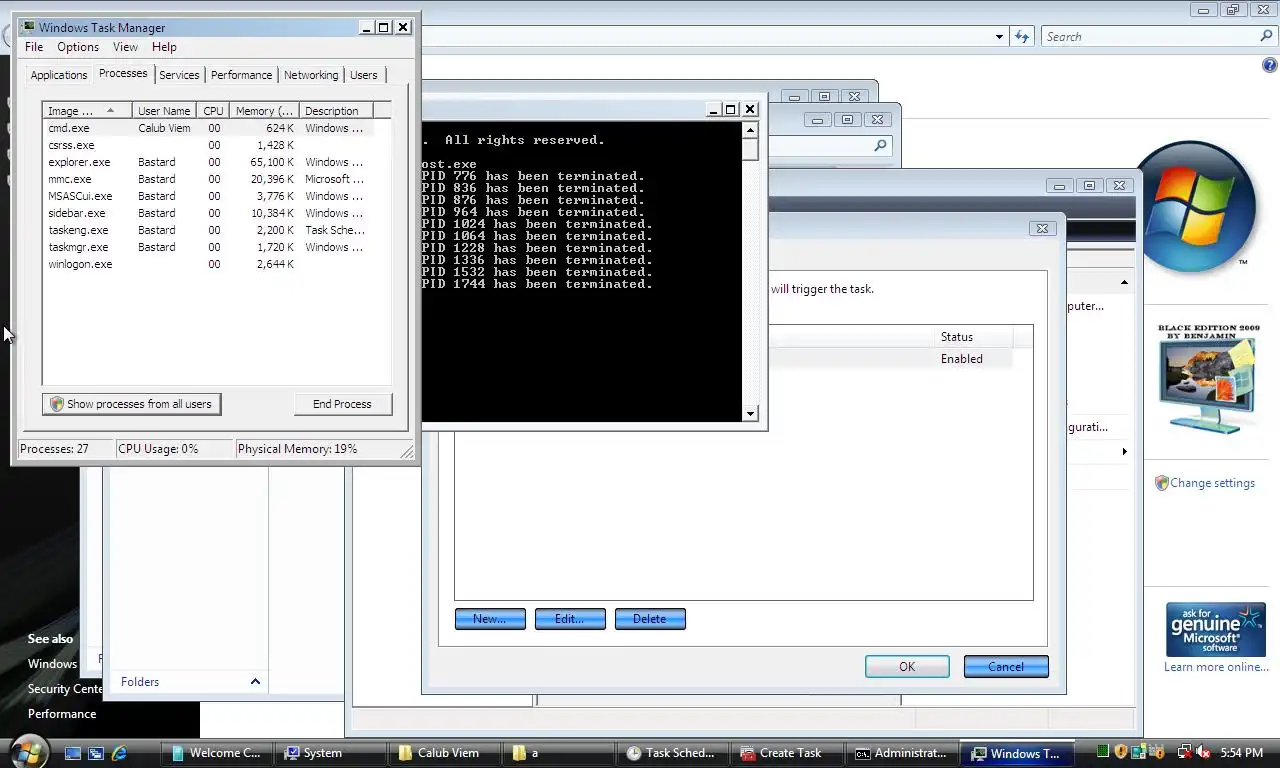Launch Internet Explorer from quick launch
Viewport: 1280px width, 768px height.
pos(120,753)
